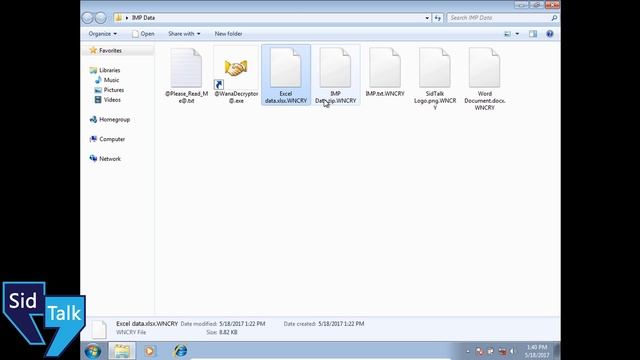Select the SidTalk Logo.png.WNCRY file
640x360 pixels.
point(435,78)
